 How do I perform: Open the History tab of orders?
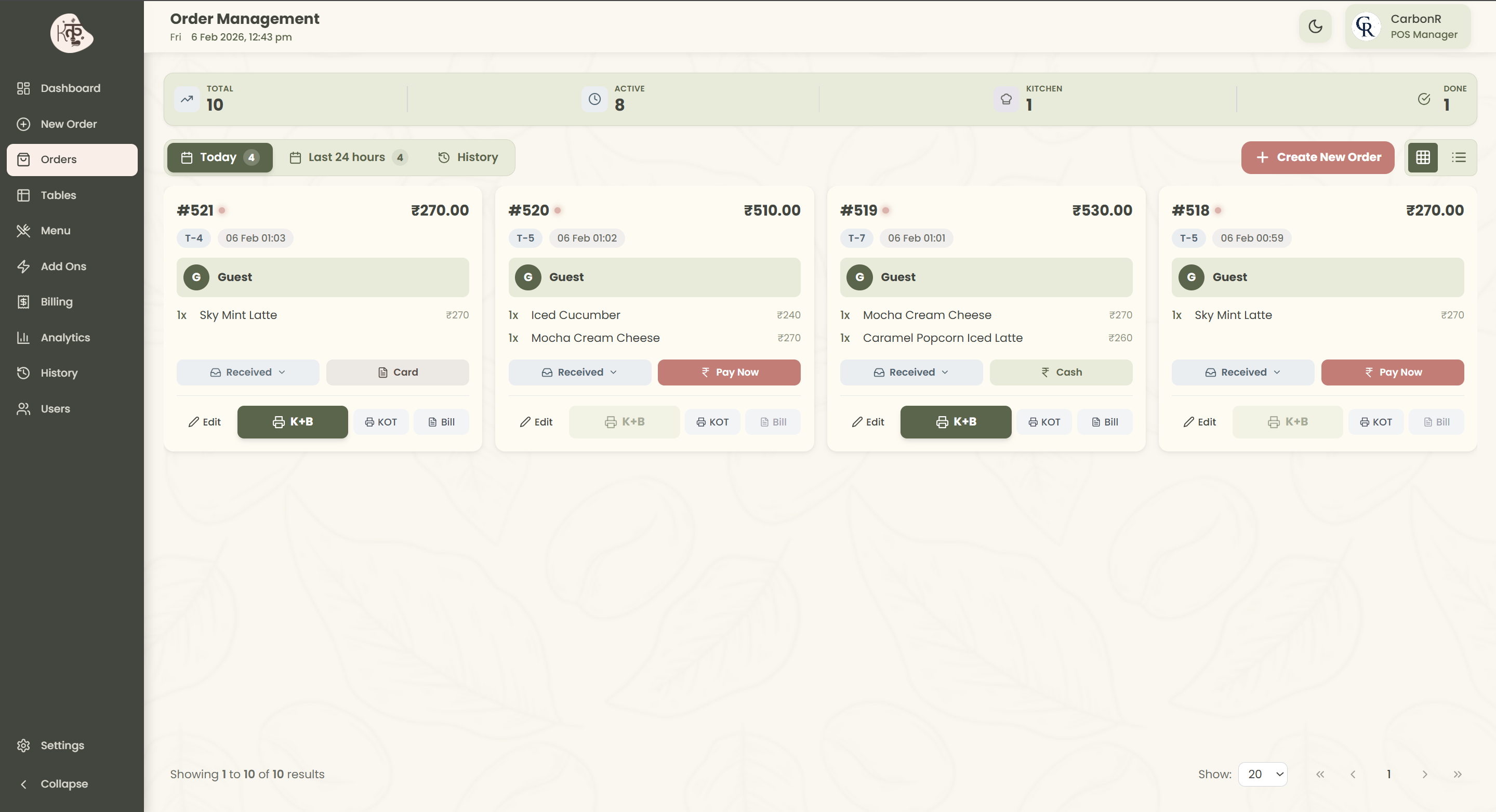468,157
